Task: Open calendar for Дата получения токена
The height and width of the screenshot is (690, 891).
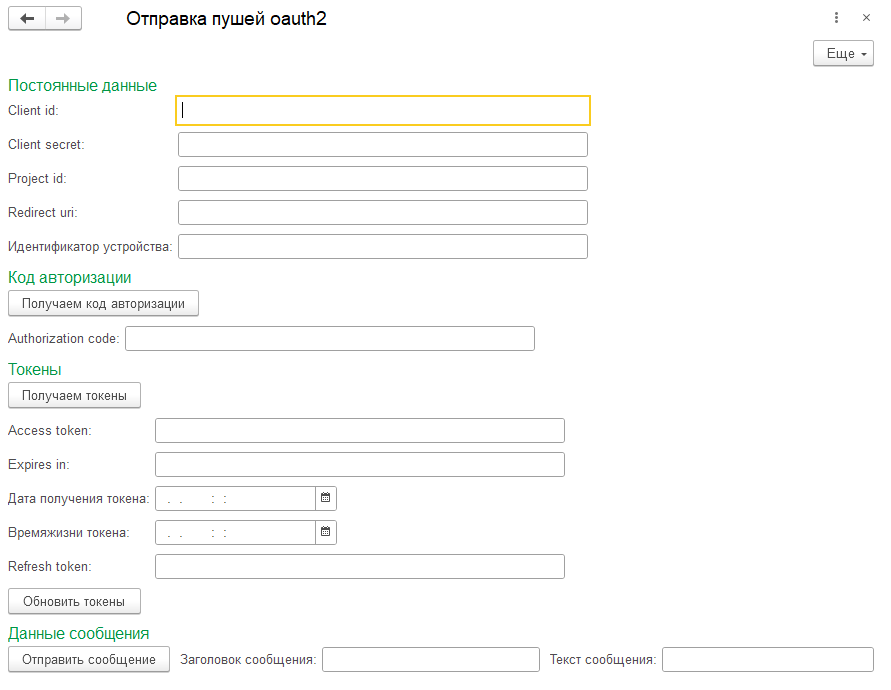Action: coord(326,498)
